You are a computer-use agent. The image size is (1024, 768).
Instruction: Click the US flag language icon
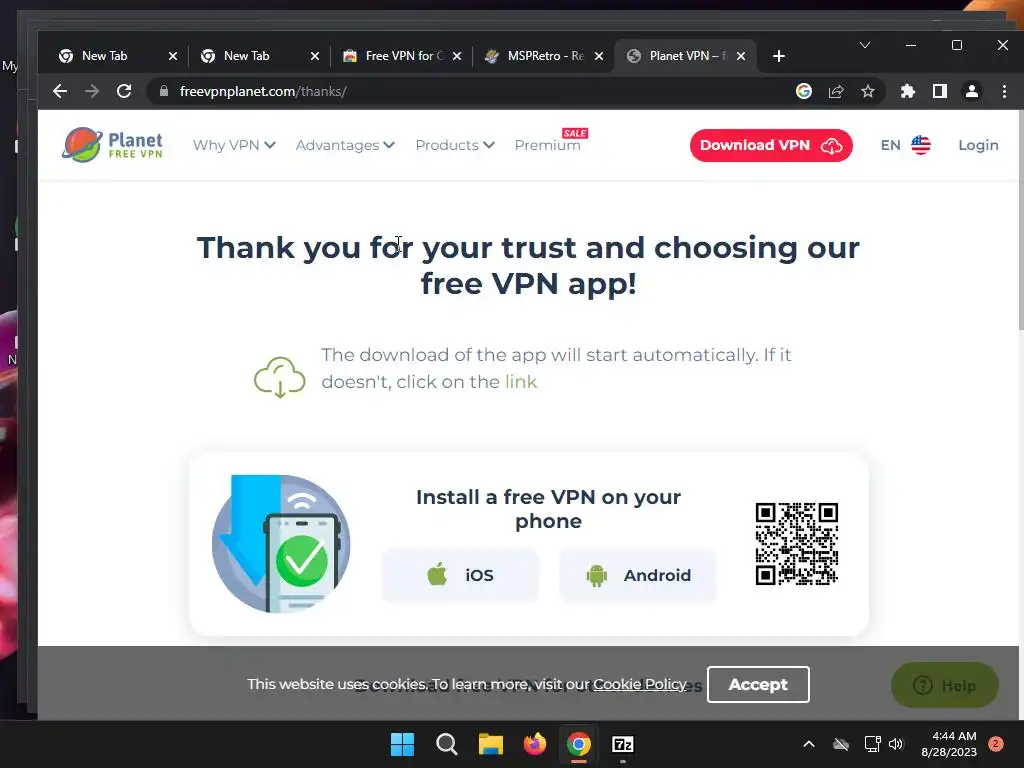click(921, 145)
